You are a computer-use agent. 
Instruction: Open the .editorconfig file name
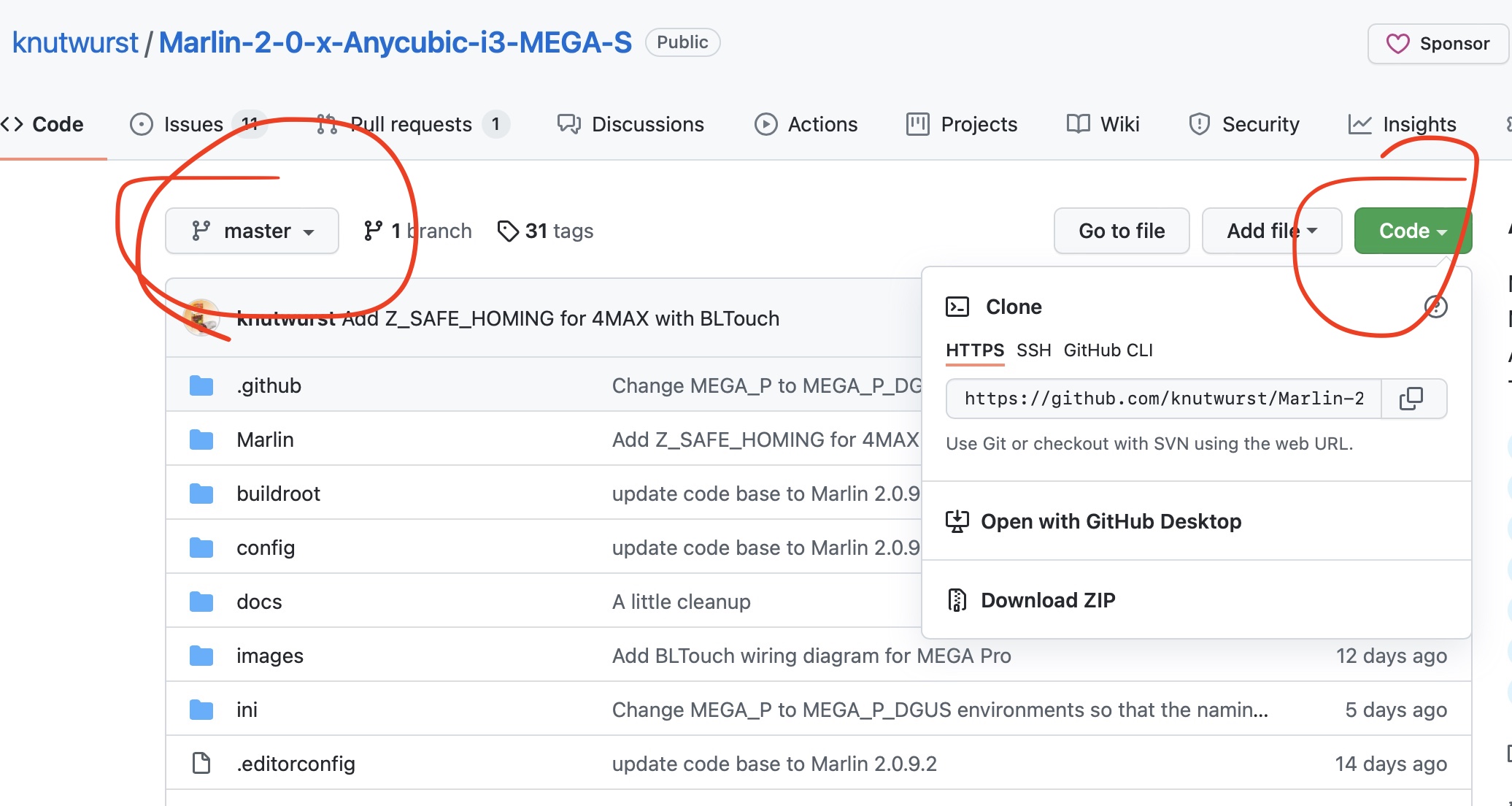(296, 764)
